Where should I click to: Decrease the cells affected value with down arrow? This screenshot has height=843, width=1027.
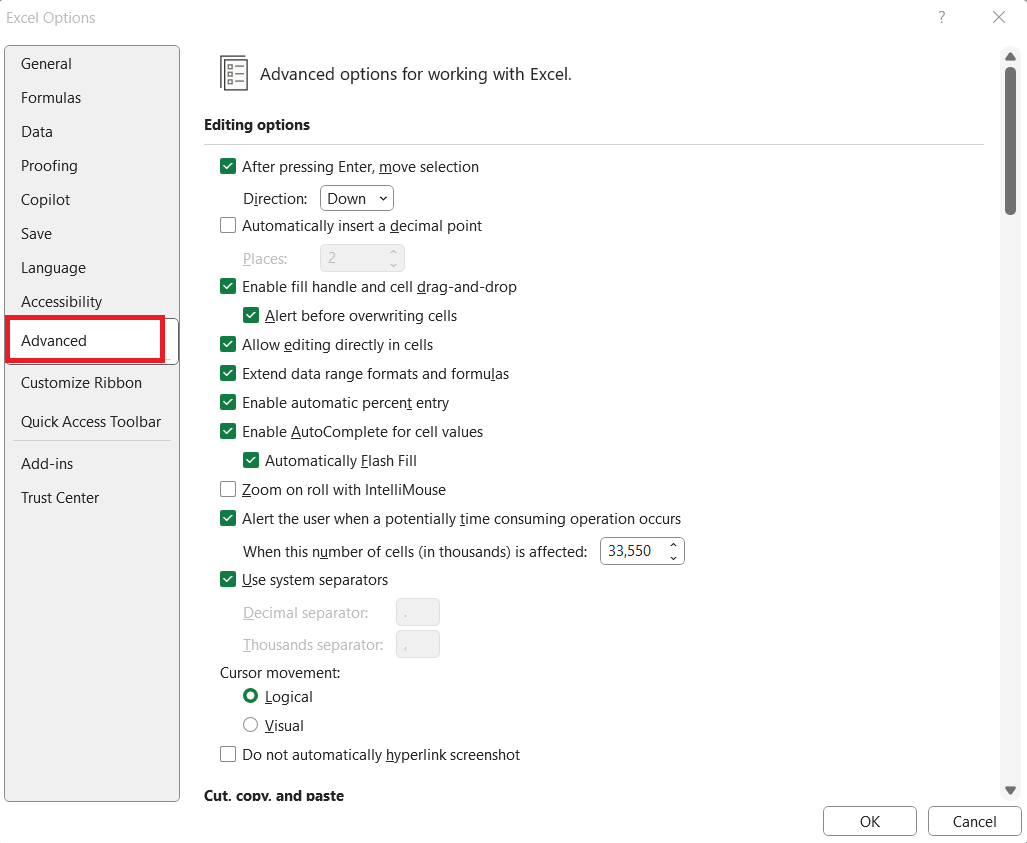[673, 558]
